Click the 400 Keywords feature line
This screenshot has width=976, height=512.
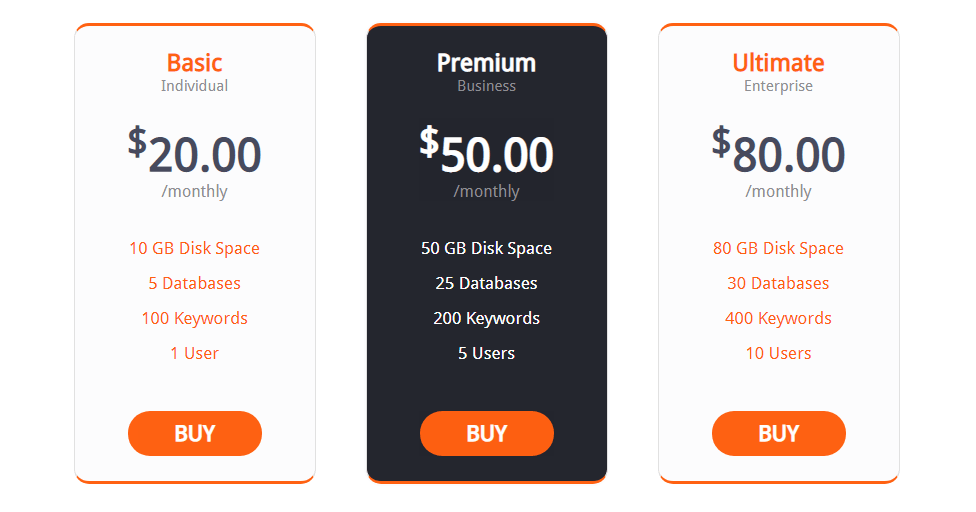(x=779, y=319)
